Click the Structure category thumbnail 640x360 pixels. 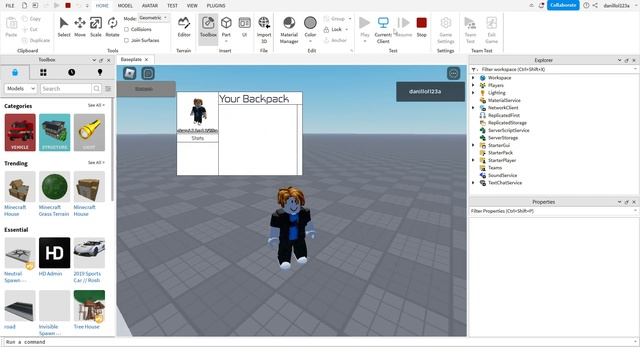coord(55,132)
